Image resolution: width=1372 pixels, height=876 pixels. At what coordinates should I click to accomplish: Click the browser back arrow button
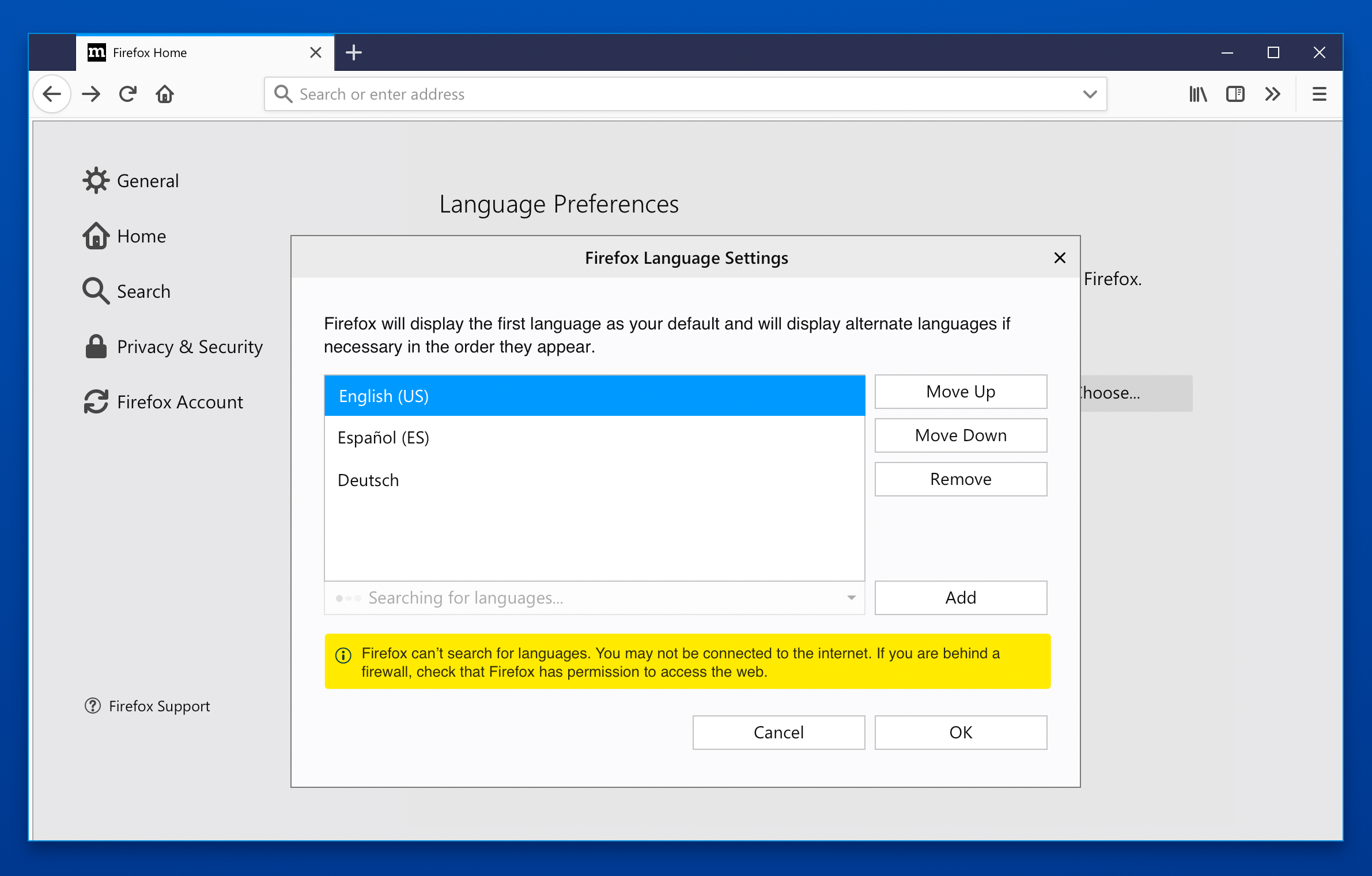coord(52,94)
